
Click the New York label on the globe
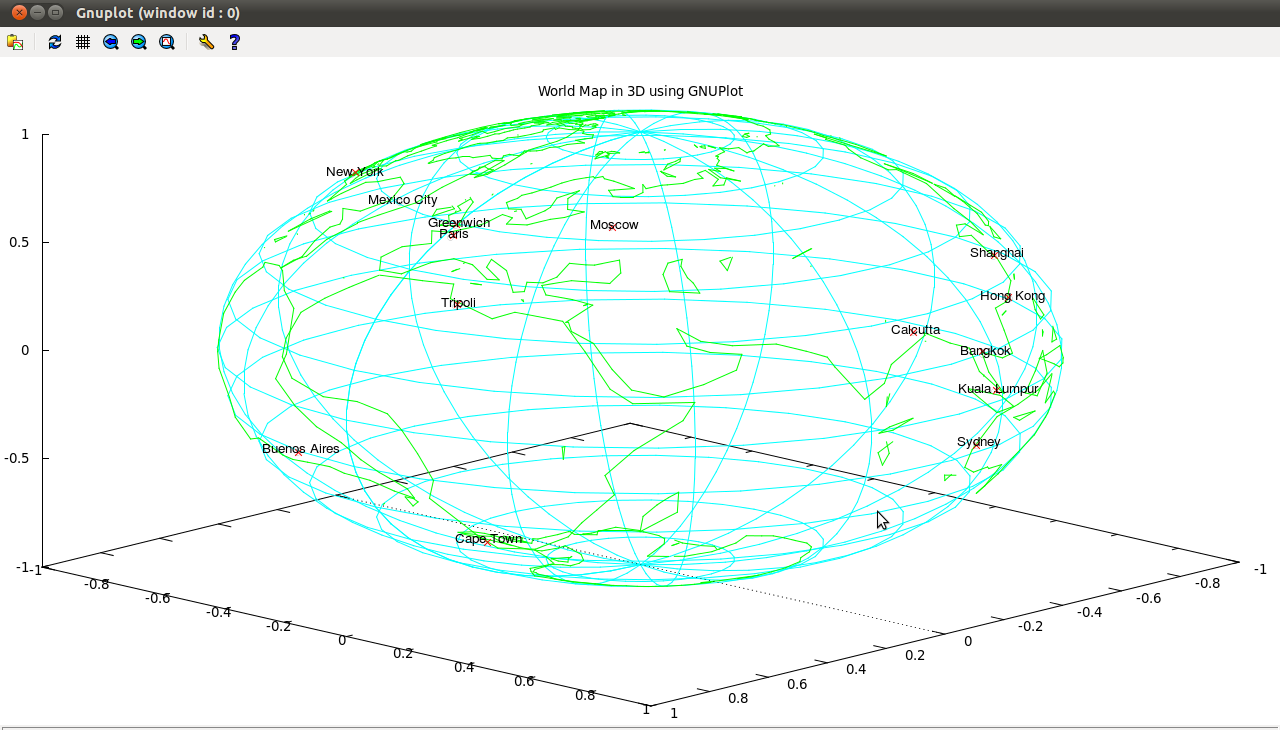pyautogui.click(x=353, y=171)
